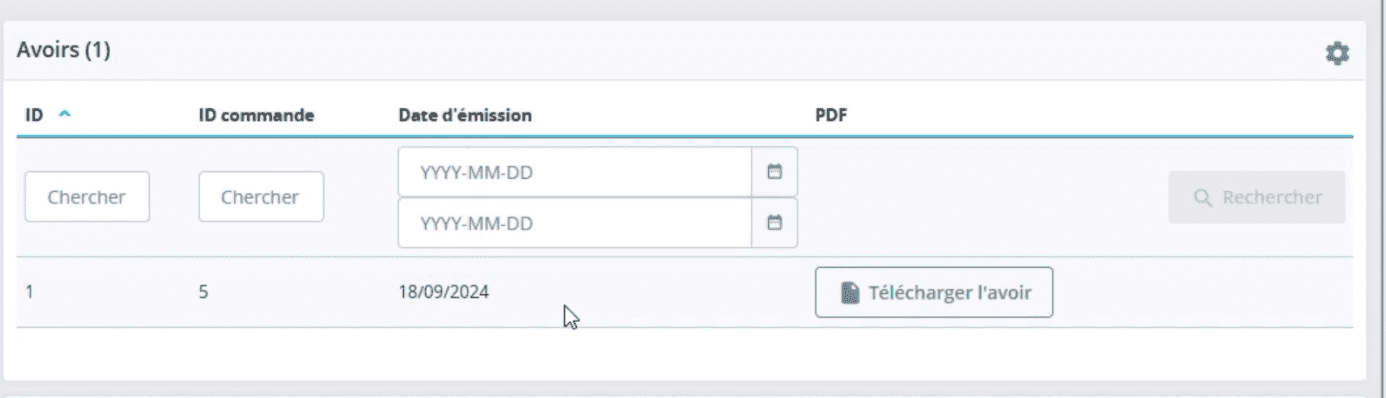Click the Date d'émission column header
Viewport: 1386px width, 398px height.
point(465,115)
